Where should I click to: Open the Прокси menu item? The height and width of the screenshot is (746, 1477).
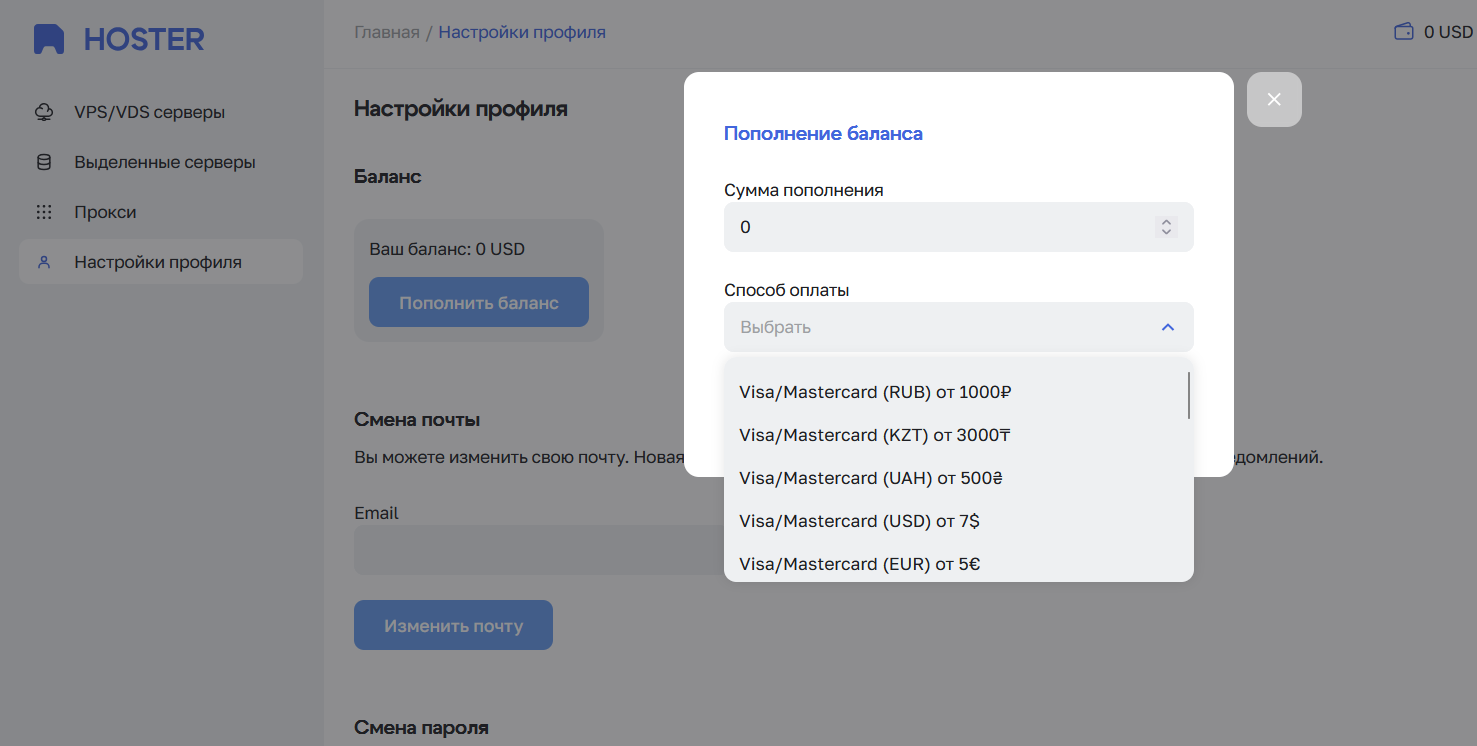point(105,212)
